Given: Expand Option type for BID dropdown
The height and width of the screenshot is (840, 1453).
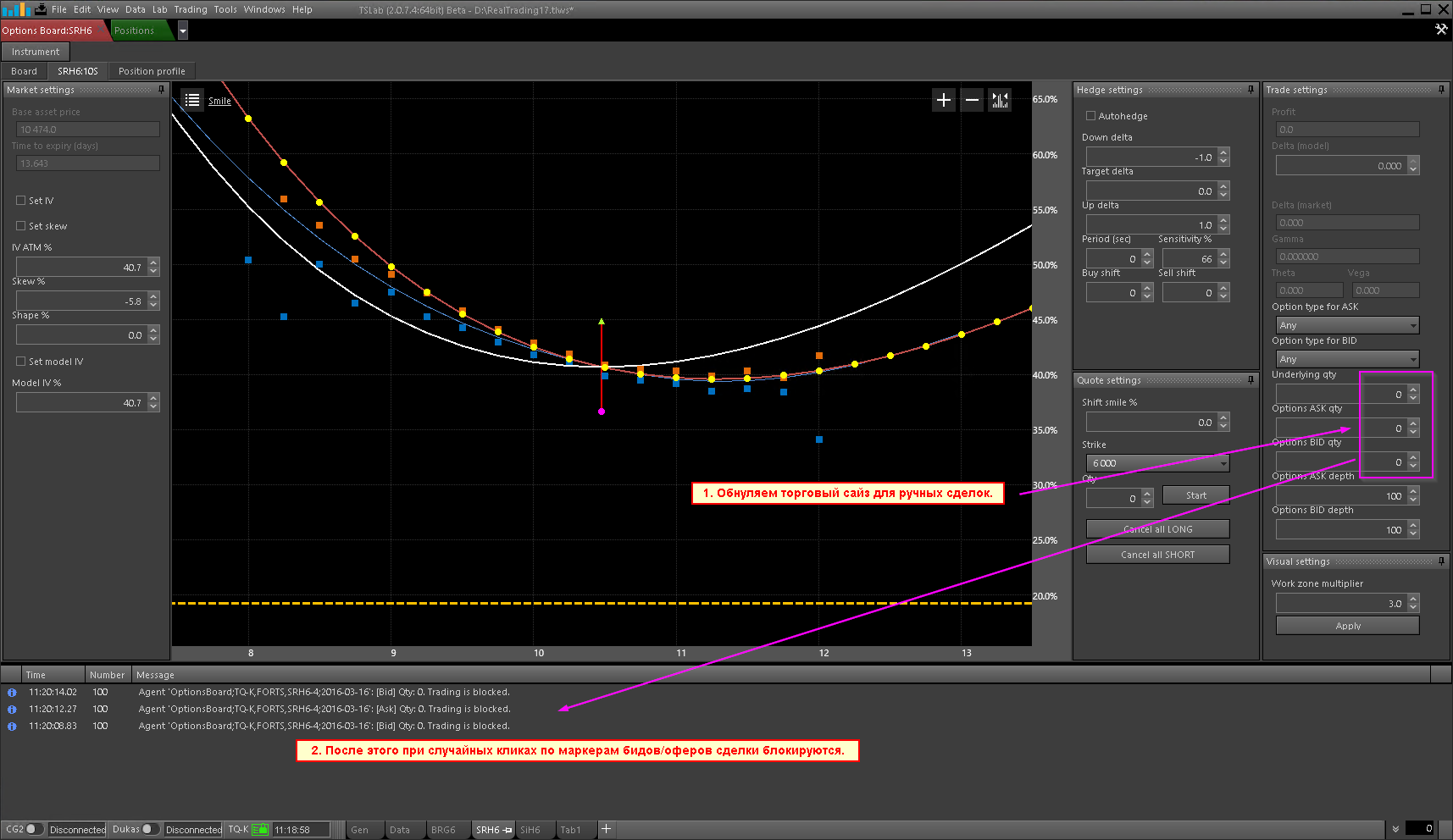Looking at the screenshot, I should click(1347, 359).
